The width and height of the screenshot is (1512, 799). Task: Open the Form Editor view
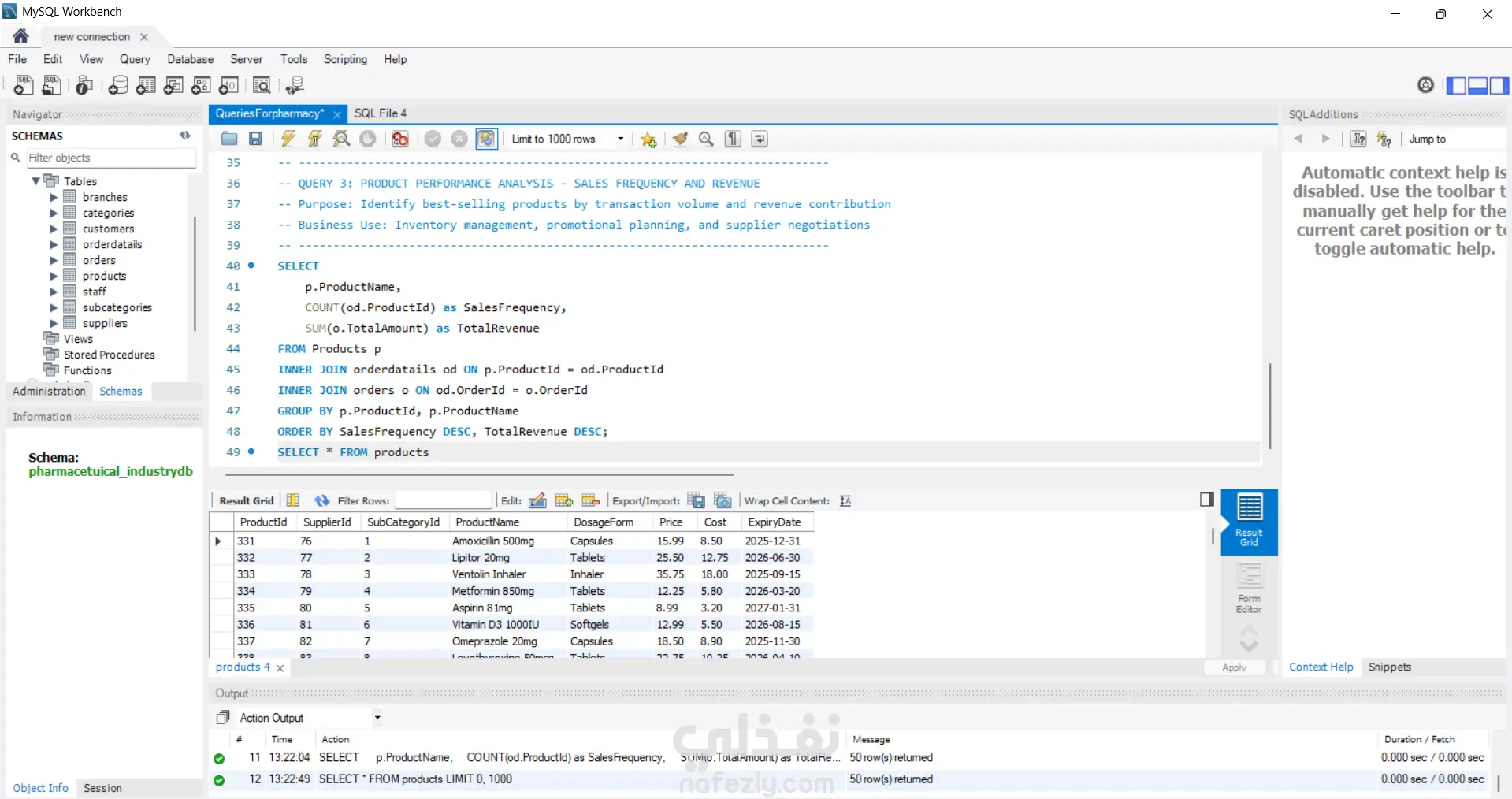tap(1249, 589)
